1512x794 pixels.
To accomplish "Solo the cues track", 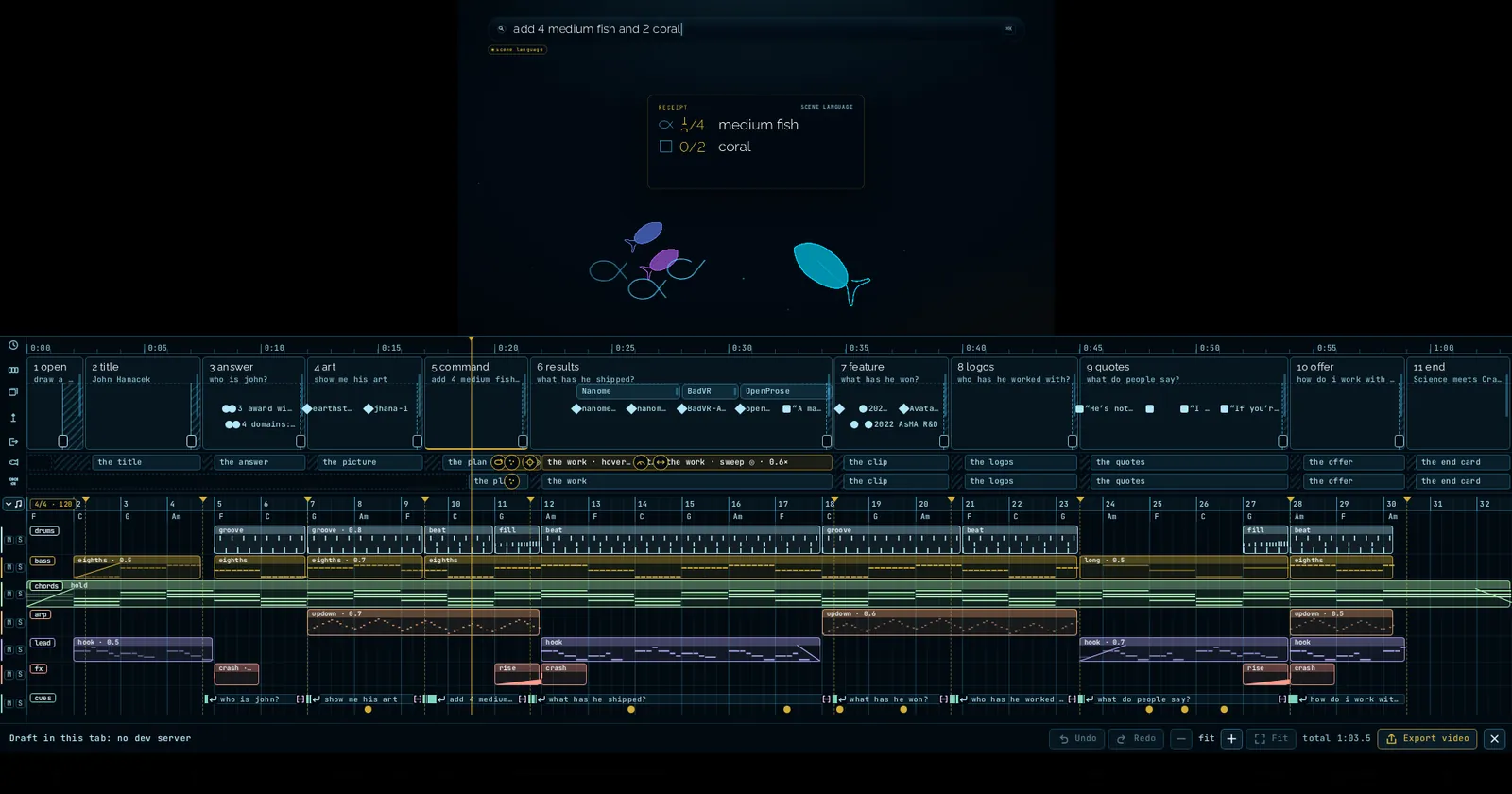I will pos(20,703).
